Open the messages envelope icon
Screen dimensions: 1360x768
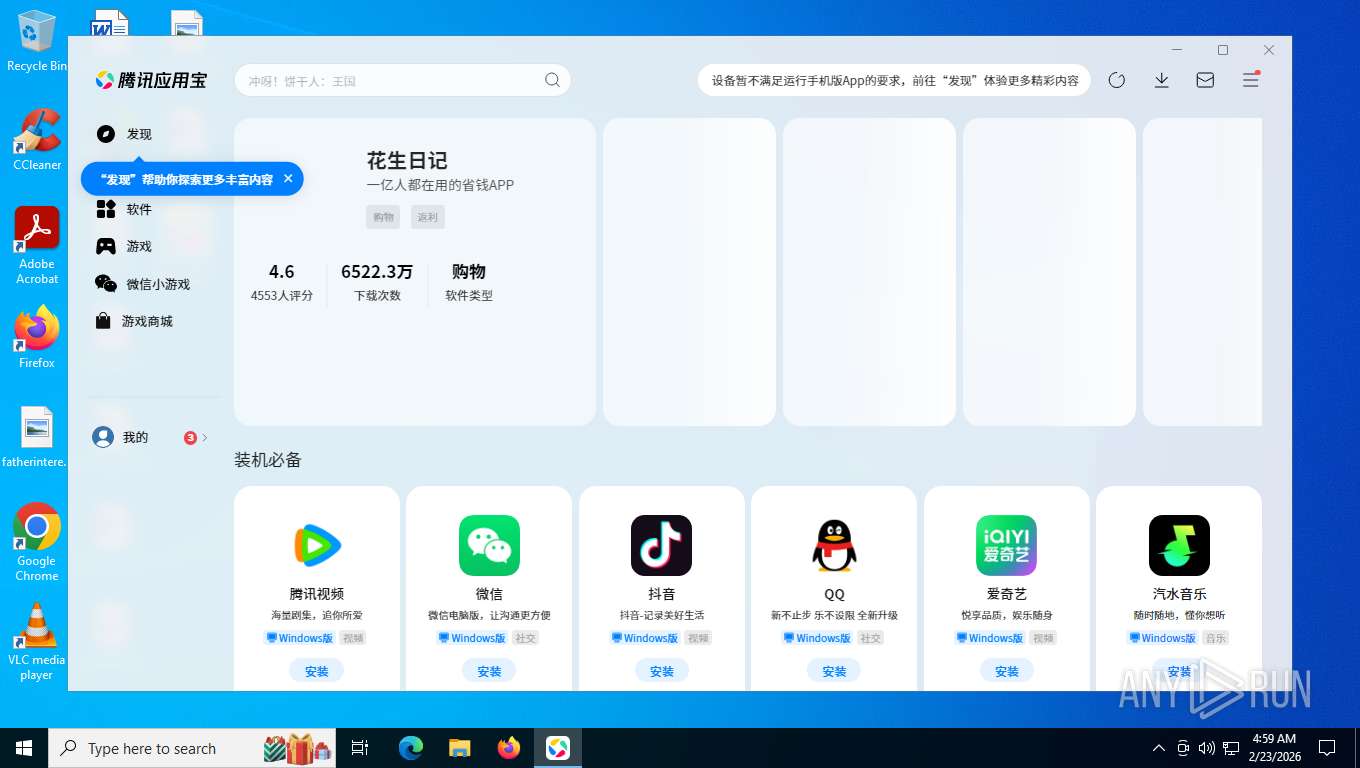[x=1205, y=80]
